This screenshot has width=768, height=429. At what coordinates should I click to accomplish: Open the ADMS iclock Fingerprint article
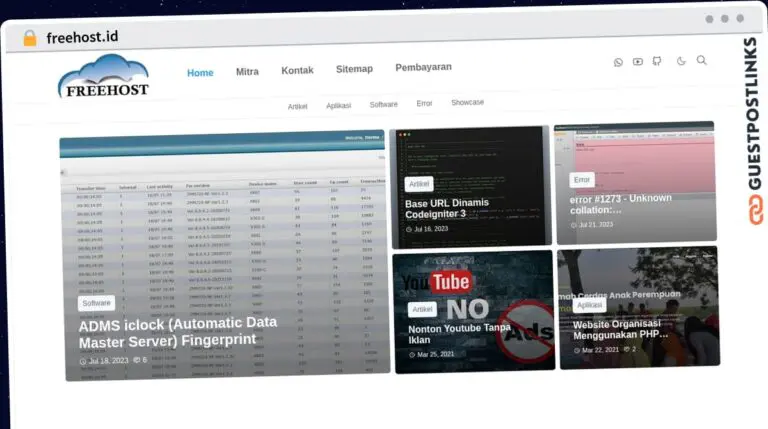click(x=178, y=331)
